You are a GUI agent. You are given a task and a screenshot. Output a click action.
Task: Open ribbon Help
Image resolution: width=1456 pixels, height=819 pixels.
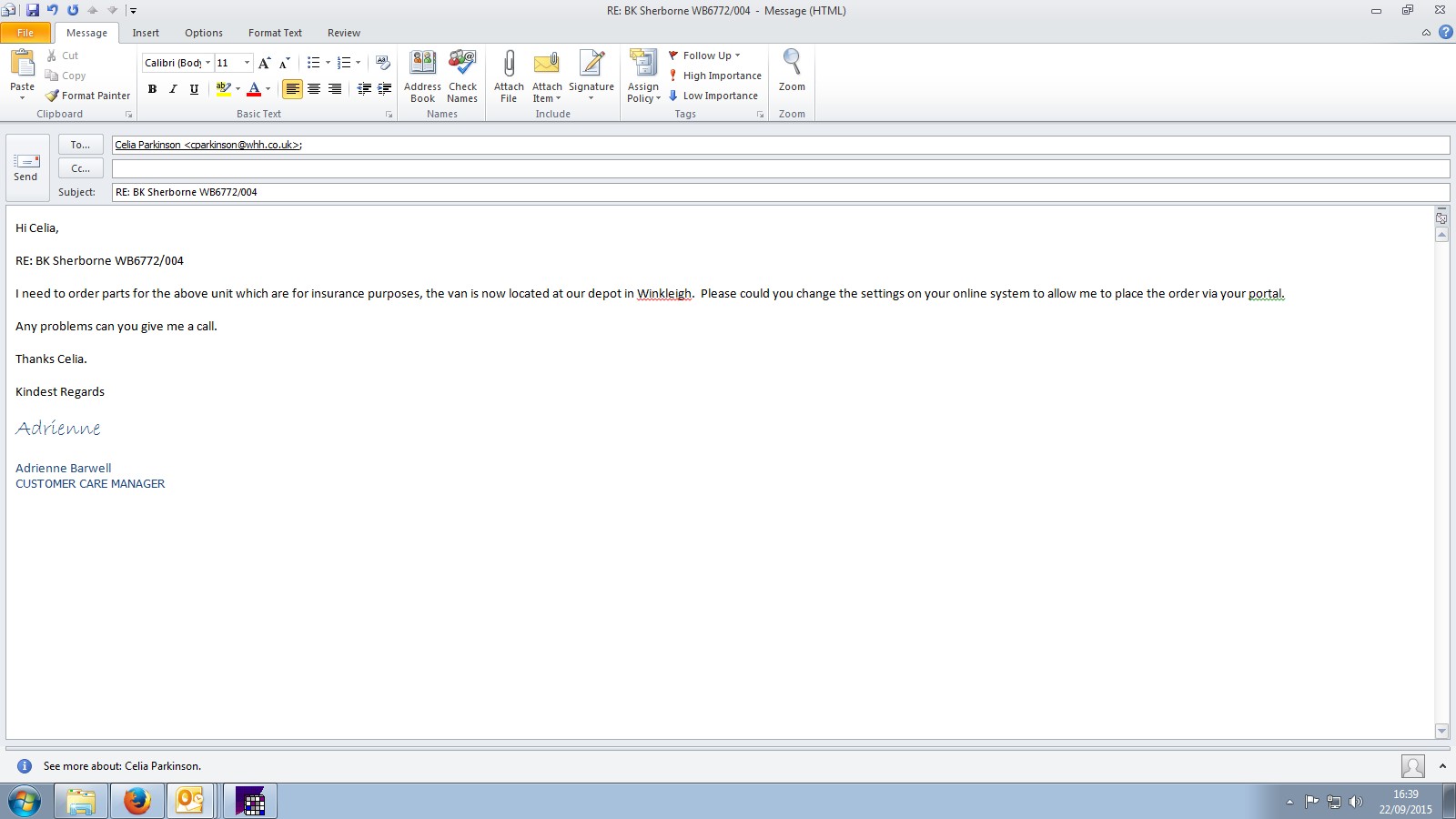[x=1445, y=33]
